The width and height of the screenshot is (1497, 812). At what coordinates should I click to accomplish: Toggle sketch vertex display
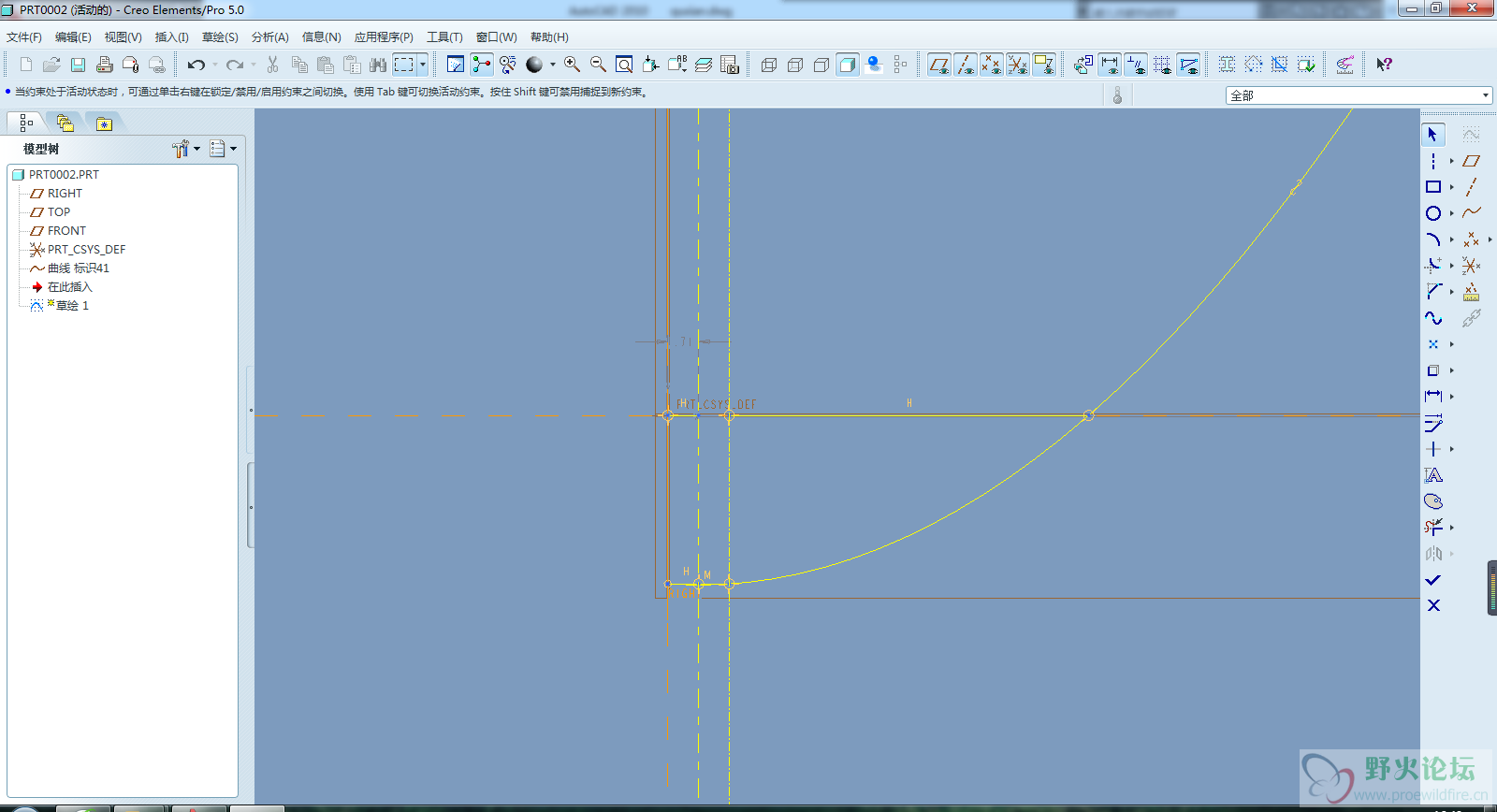click(x=1188, y=65)
